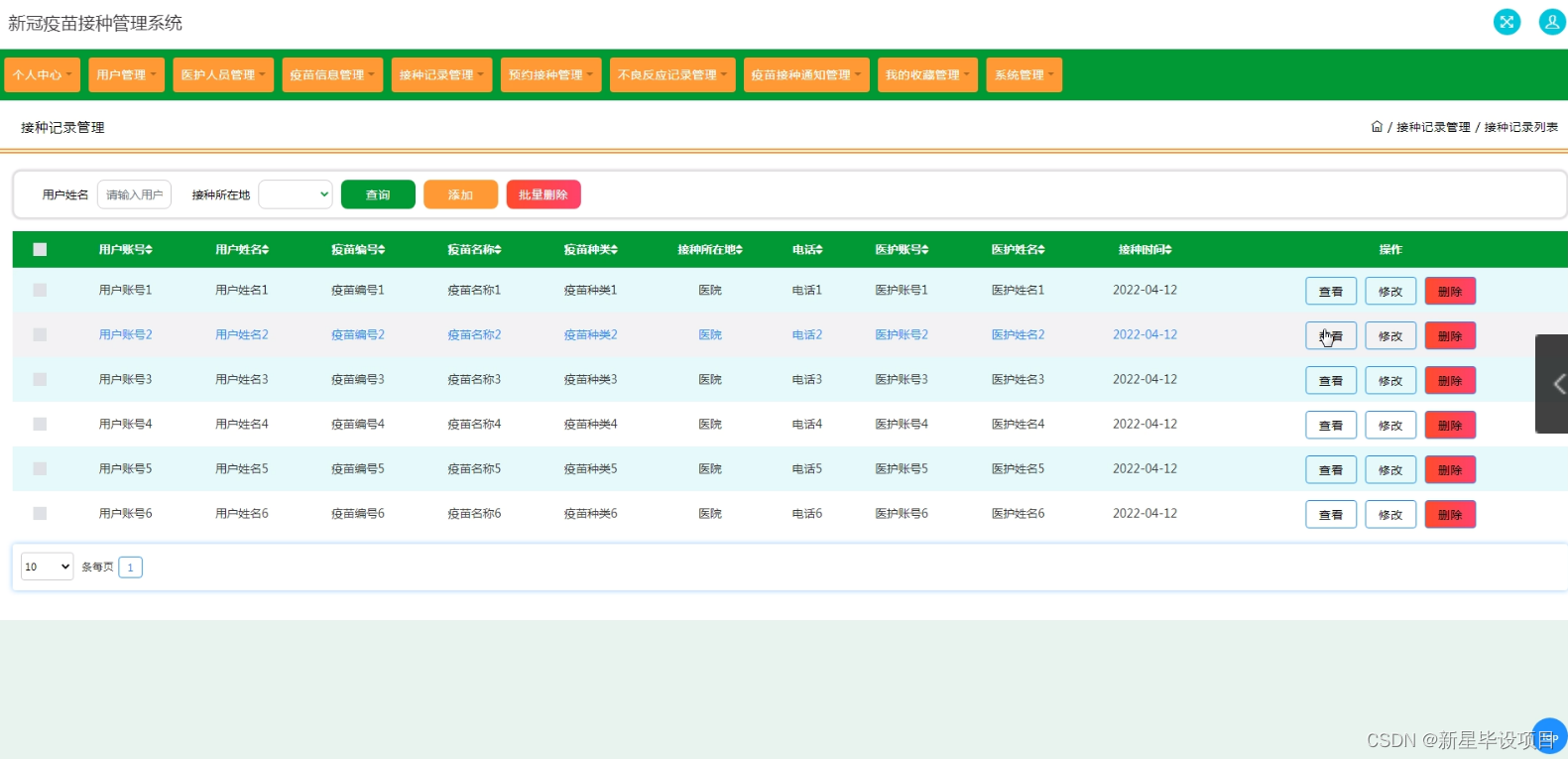The image size is (1568, 759).
Task: Click 删除 for 用户账号2 row
Action: (x=1450, y=335)
